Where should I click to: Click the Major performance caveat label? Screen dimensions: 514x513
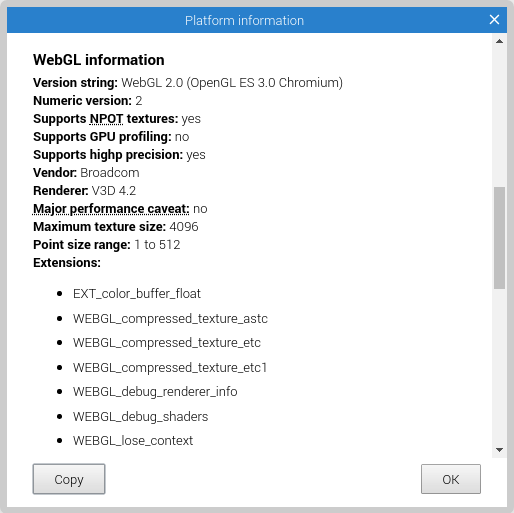111,209
